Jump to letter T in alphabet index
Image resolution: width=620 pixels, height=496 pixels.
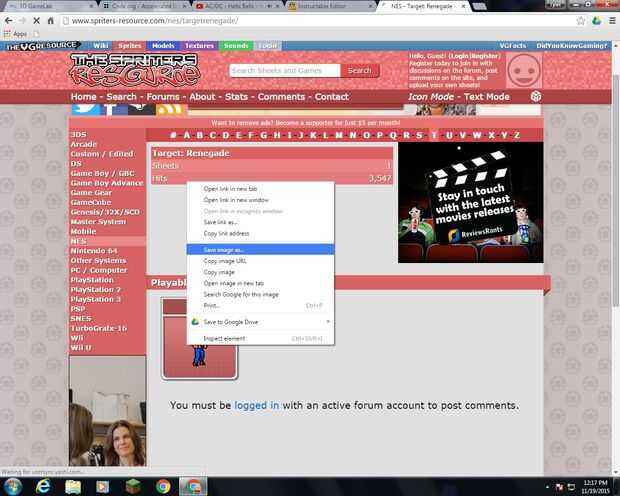click(434, 135)
